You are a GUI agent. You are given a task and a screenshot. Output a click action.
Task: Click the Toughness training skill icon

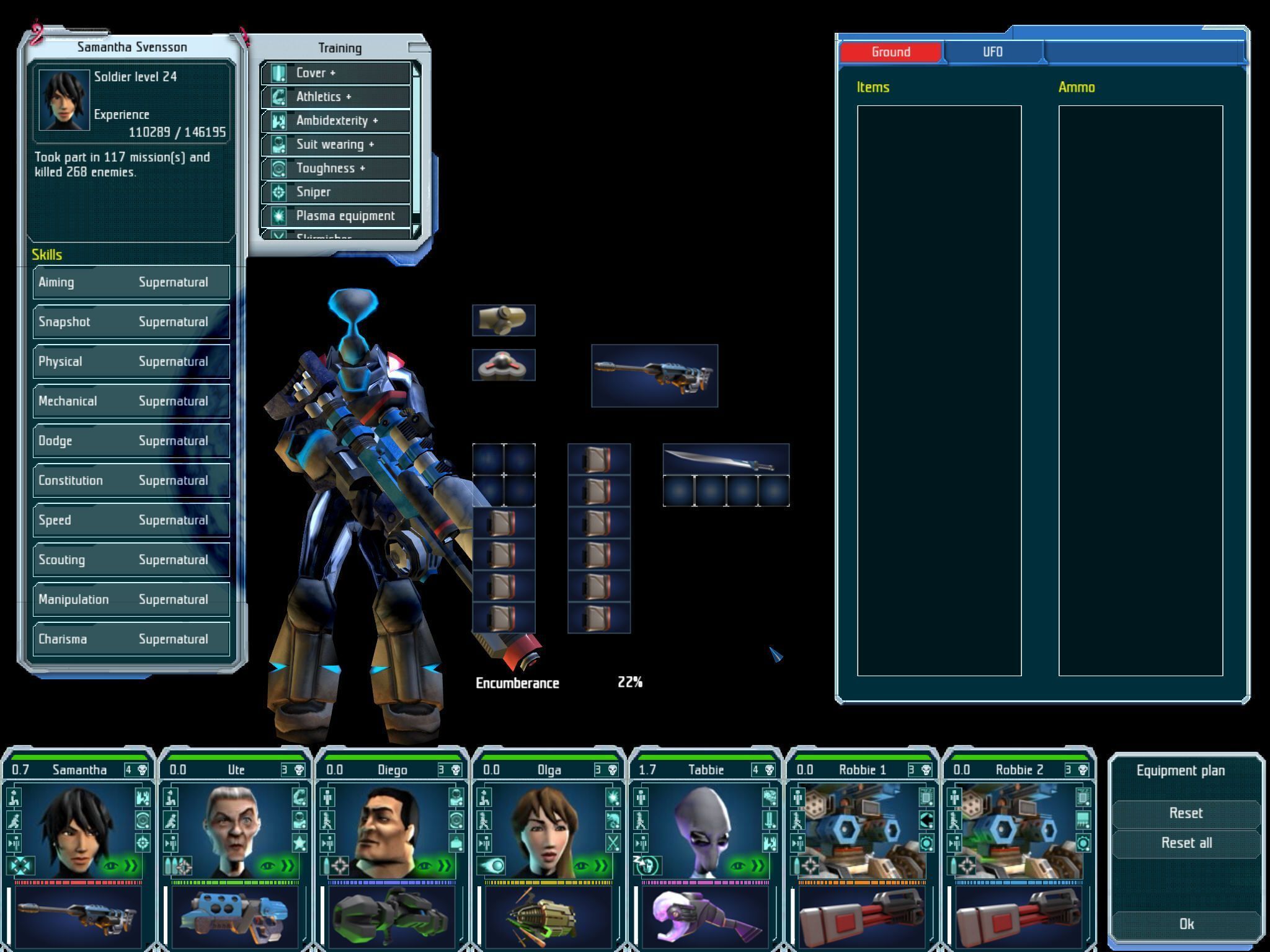tap(279, 169)
